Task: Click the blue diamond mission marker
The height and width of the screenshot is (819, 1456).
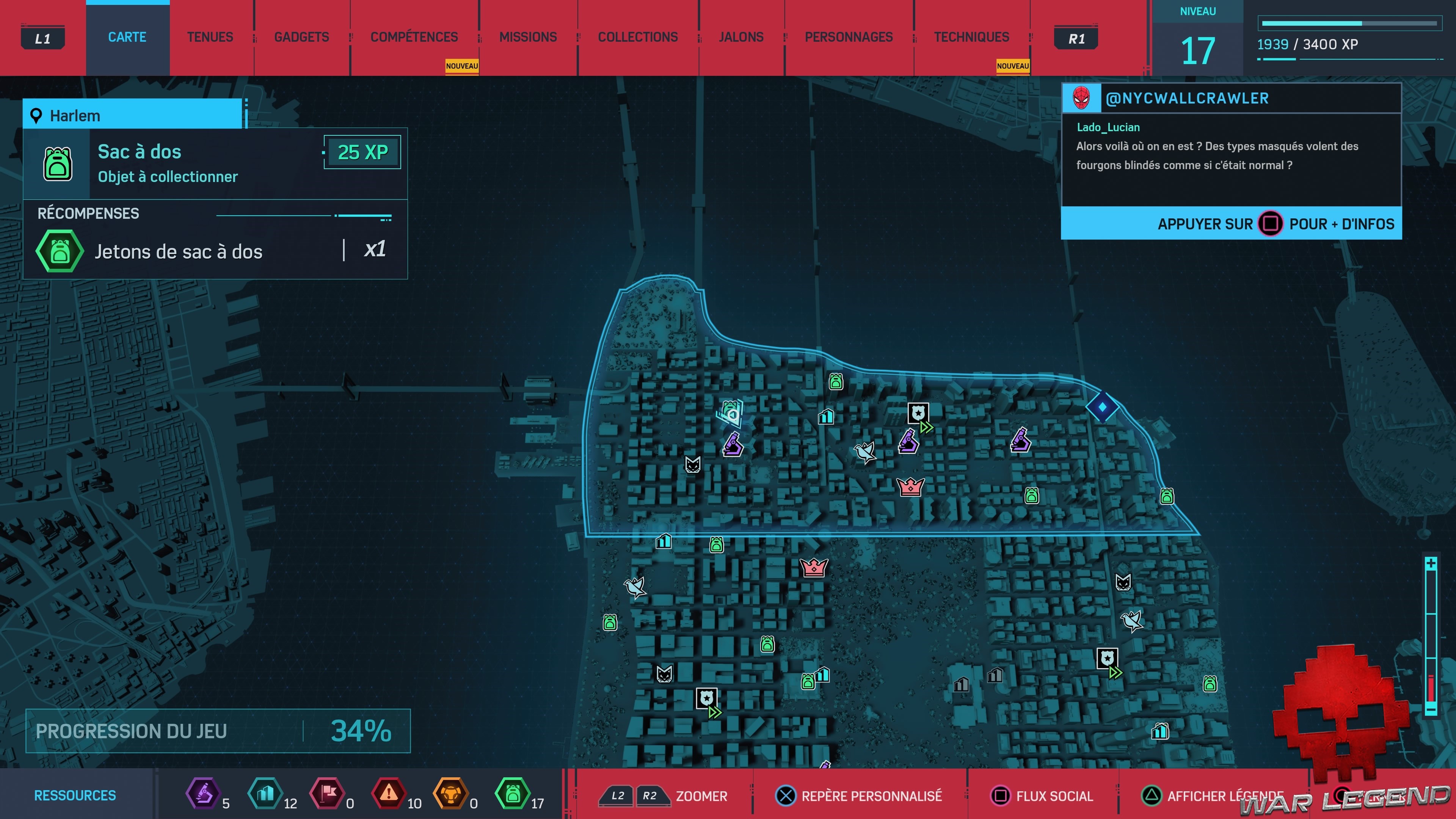Action: click(1102, 406)
